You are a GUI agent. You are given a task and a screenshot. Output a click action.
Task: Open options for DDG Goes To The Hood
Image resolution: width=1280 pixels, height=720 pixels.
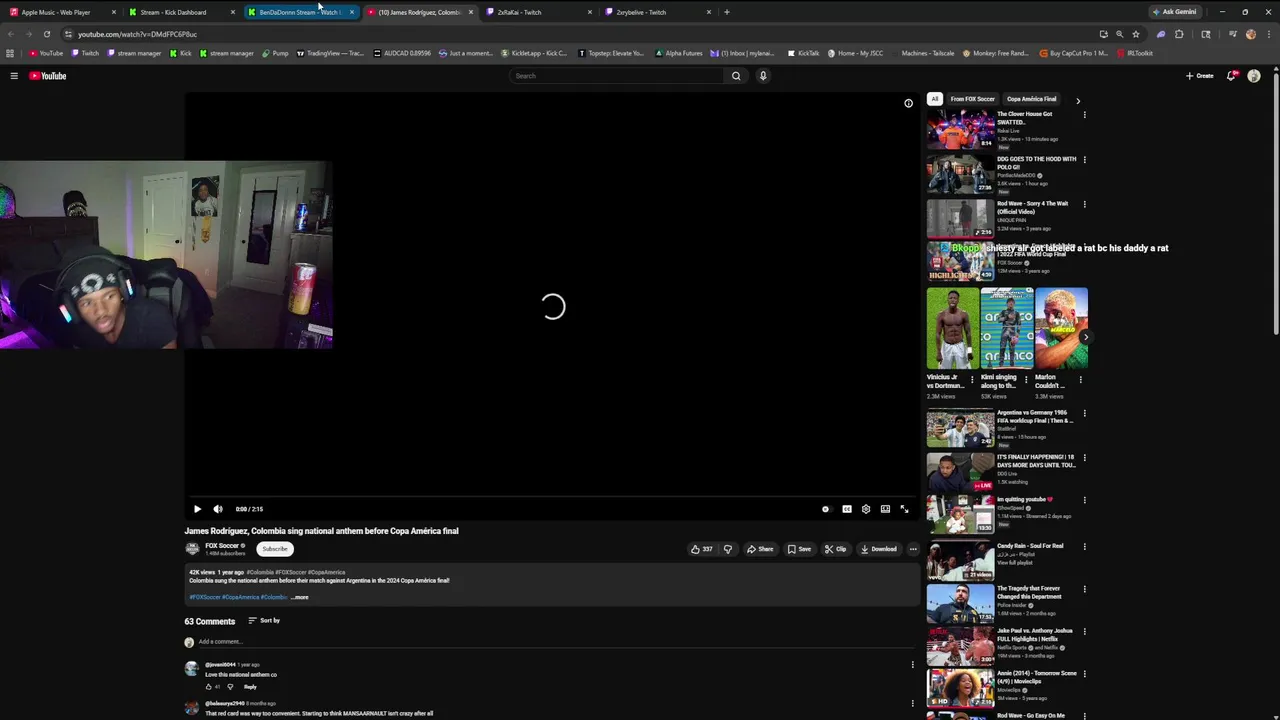(1084, 160)
